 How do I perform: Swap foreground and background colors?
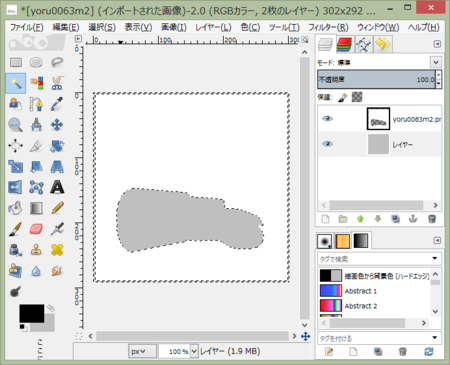pos(50,308)
